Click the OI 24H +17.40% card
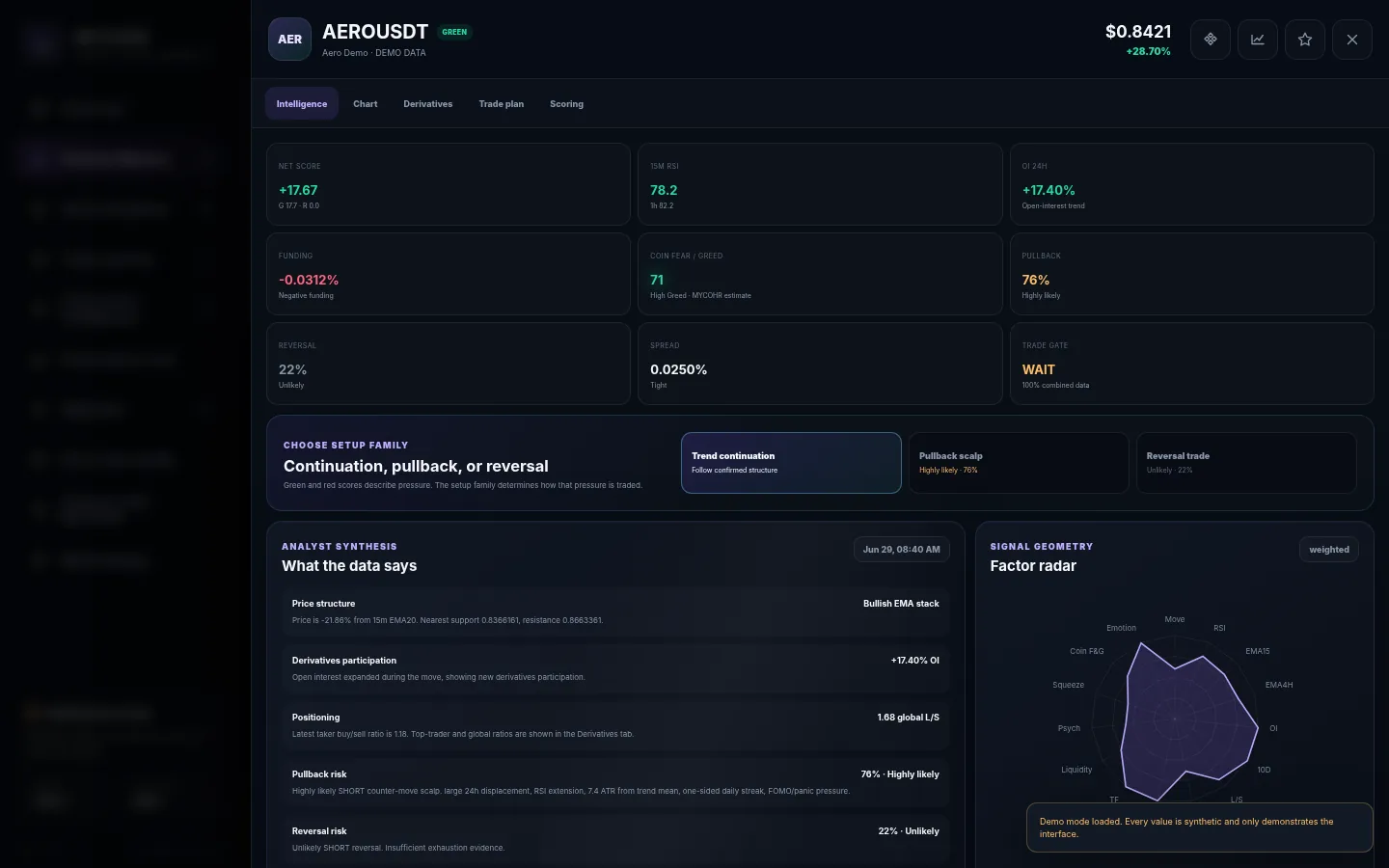The height and width of the screenshot is (868, 1389). 1192,184
